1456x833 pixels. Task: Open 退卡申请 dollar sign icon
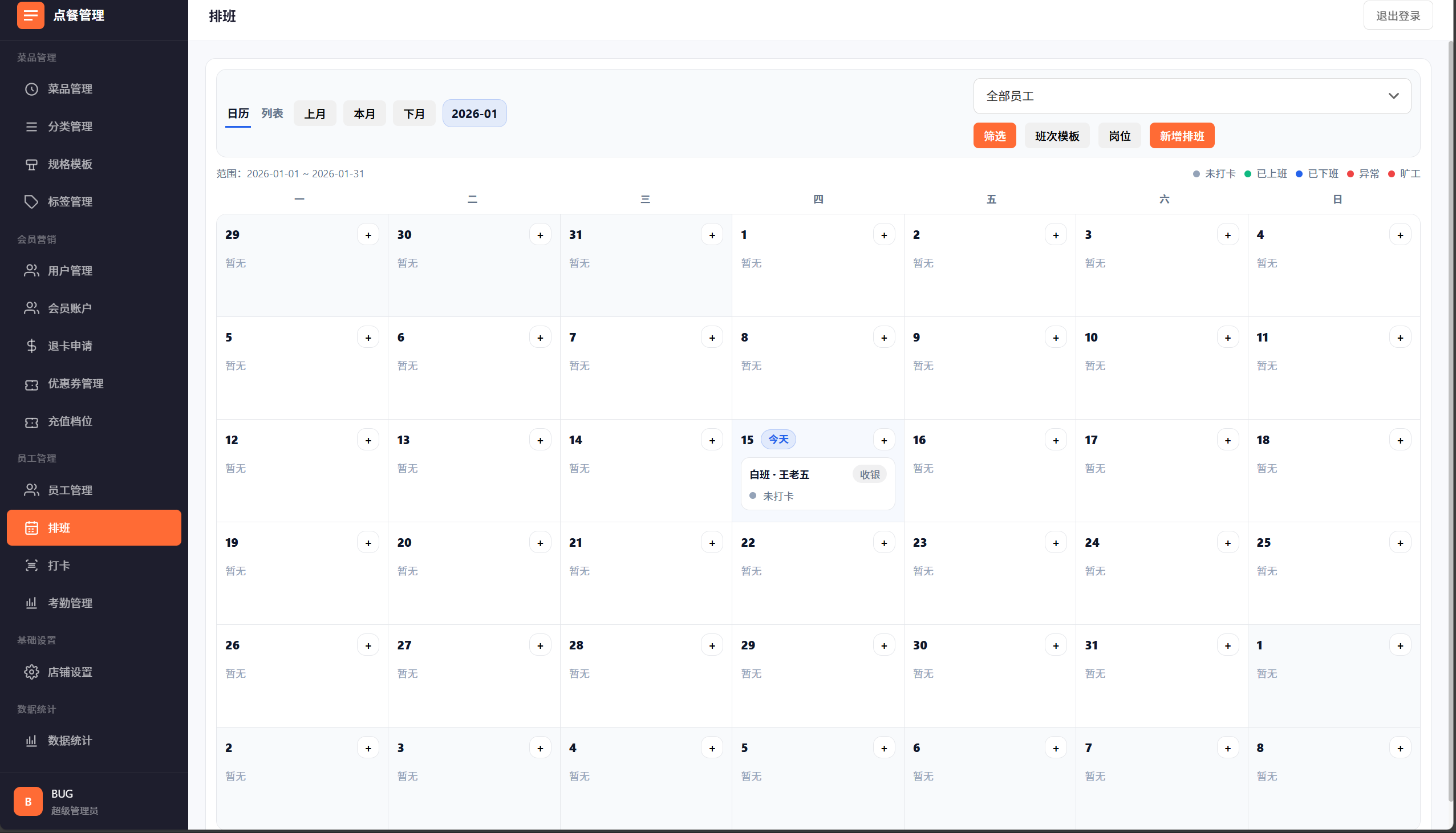coord(31,346)
